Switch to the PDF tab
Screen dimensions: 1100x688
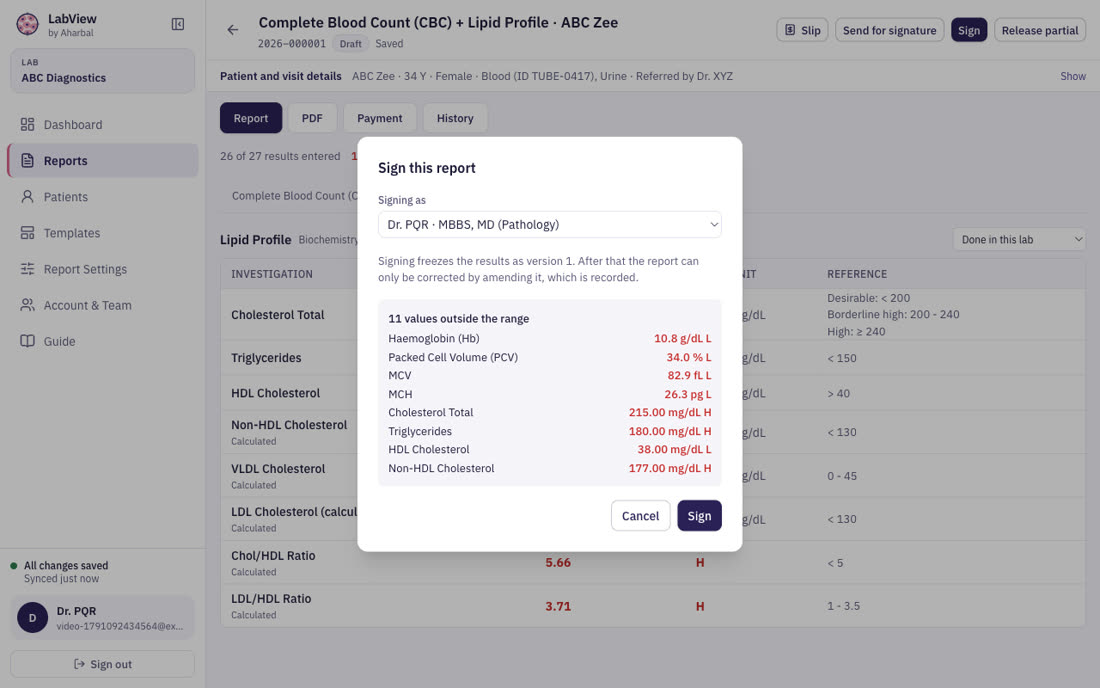312,118
